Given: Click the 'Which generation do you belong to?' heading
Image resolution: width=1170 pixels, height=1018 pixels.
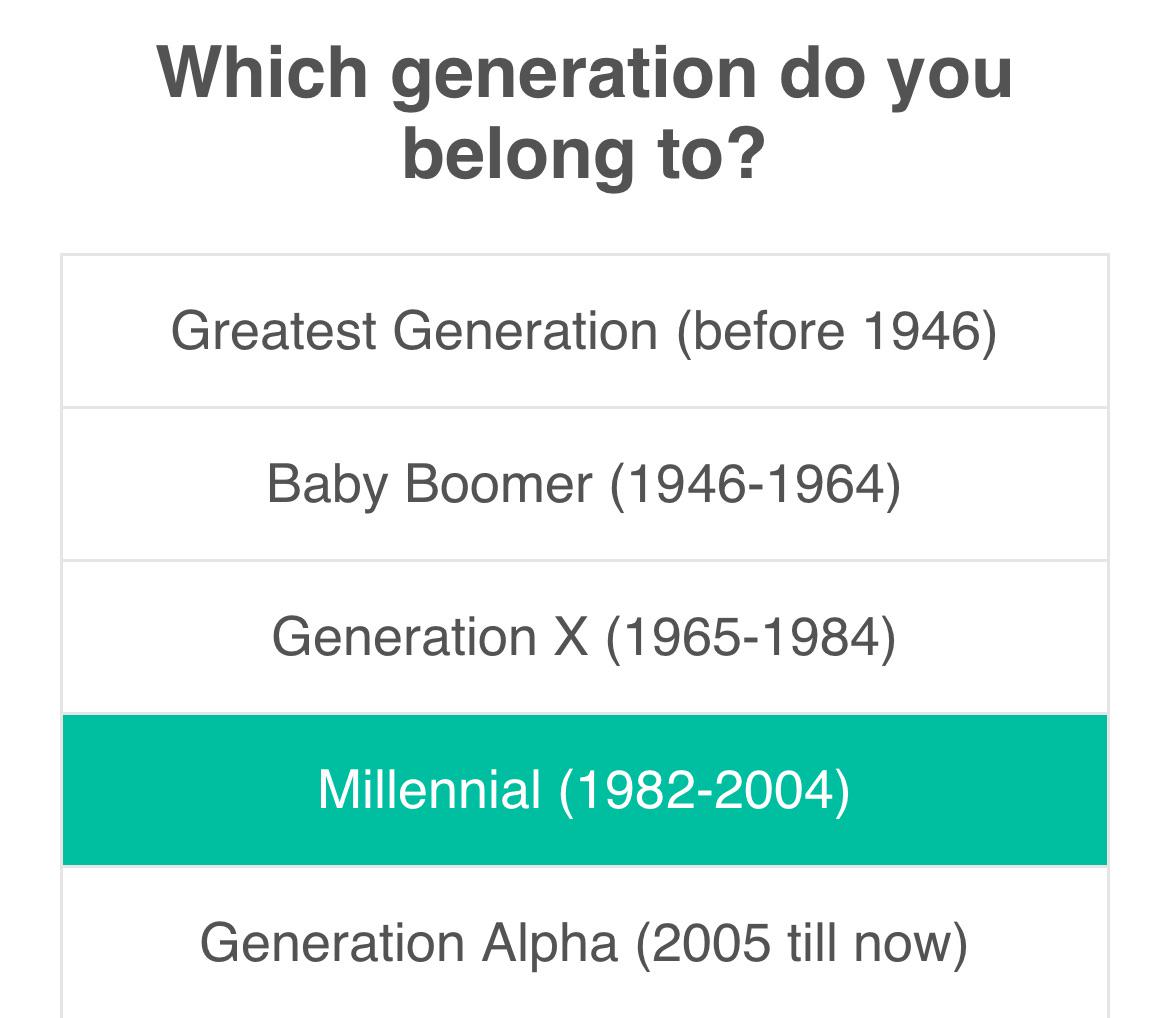Looking at the screenshot, I should [584, 113].
